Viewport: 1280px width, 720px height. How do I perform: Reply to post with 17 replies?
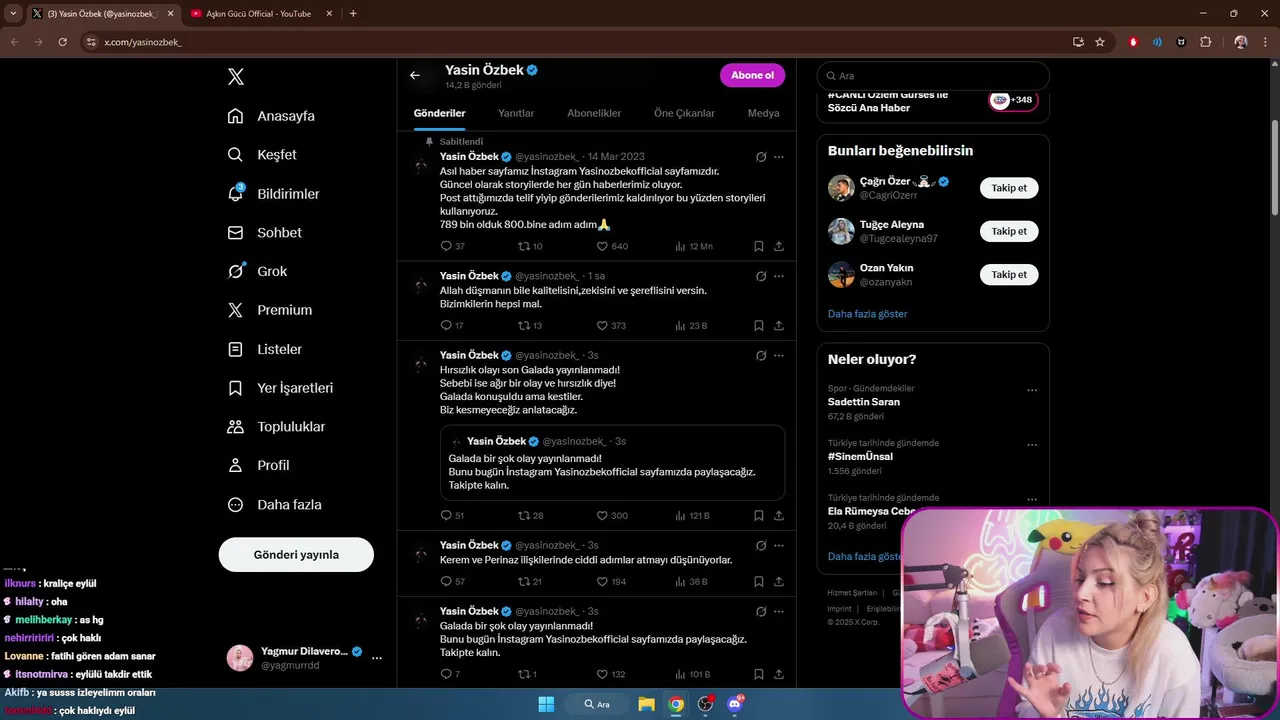[452, 325]
